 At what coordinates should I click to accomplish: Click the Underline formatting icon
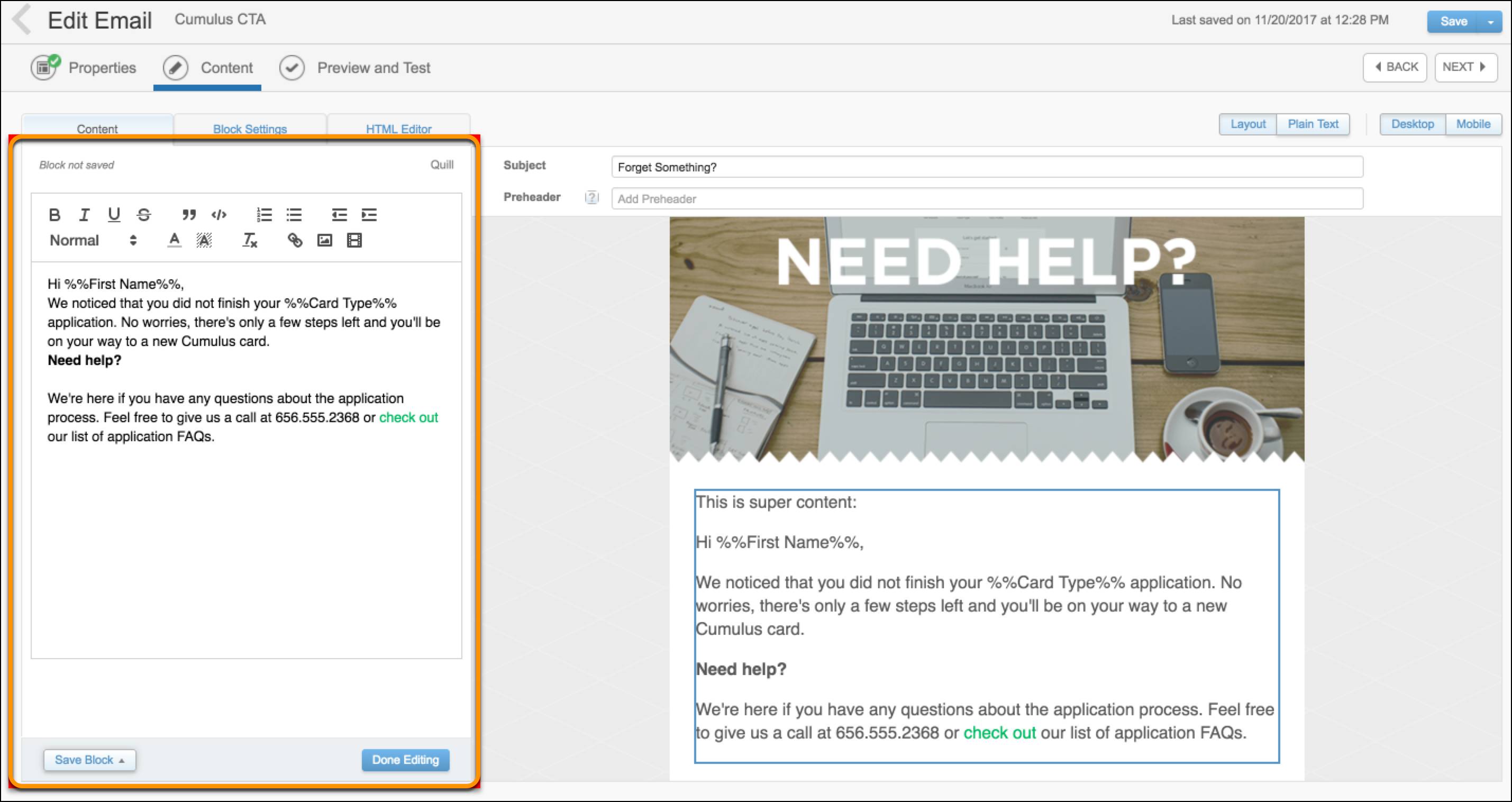[x=113, y=214]
